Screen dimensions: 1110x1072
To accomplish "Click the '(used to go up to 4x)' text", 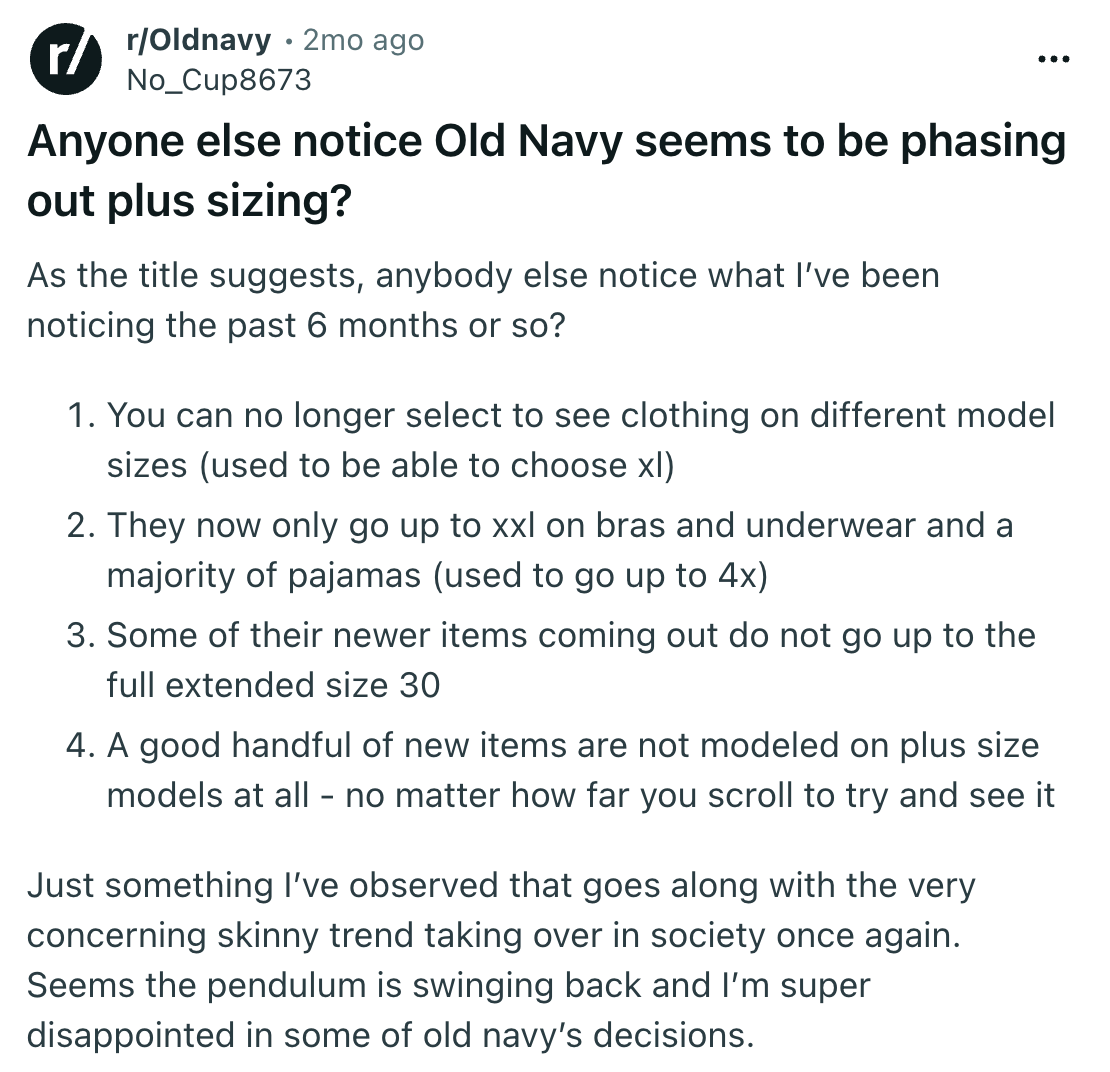I will tap(600, 577).
